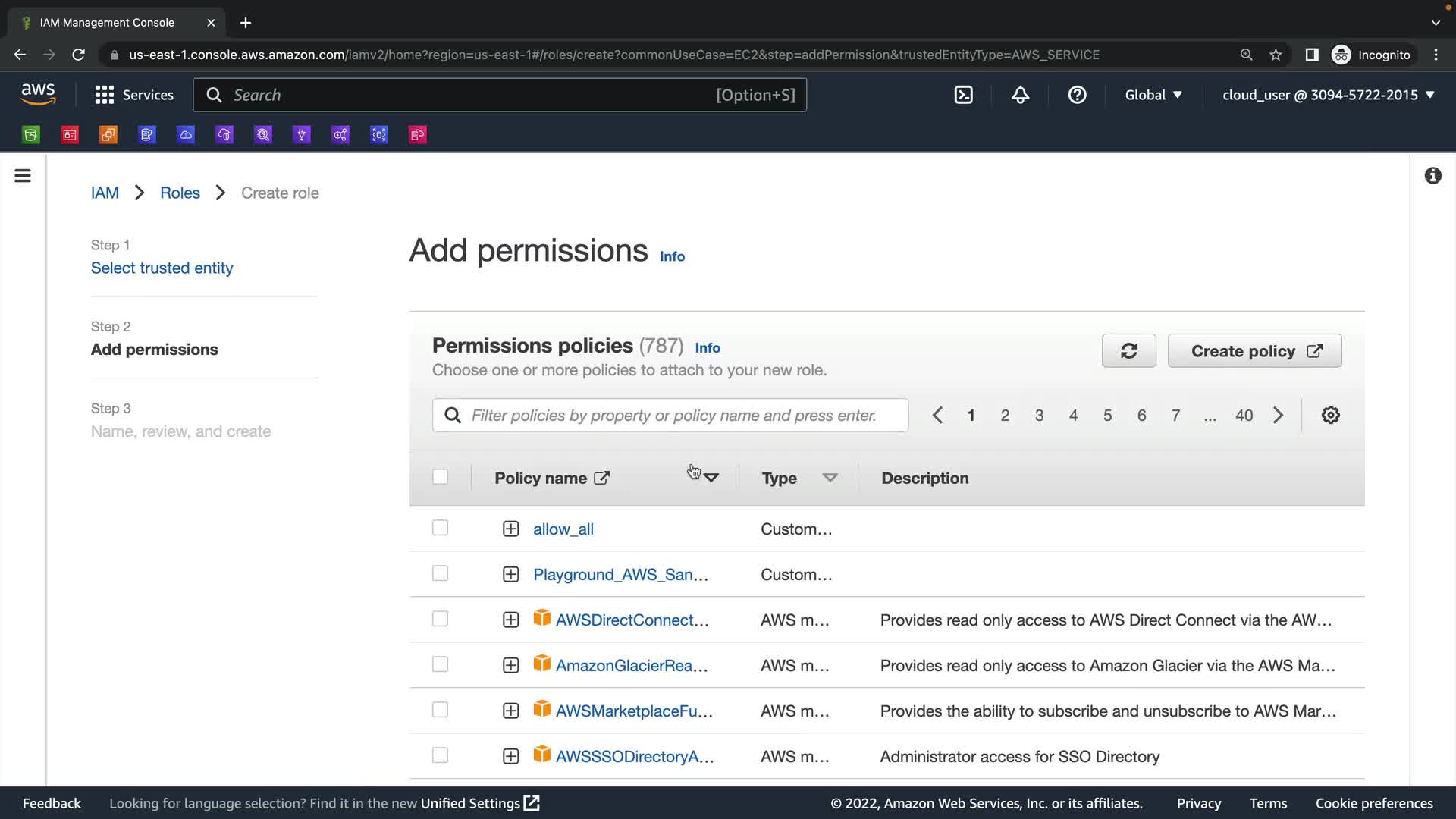The width and height of the screenshot is (1456, 819).
Task: Refresh the permissions policies list
Action: [x=1128, y=351]
